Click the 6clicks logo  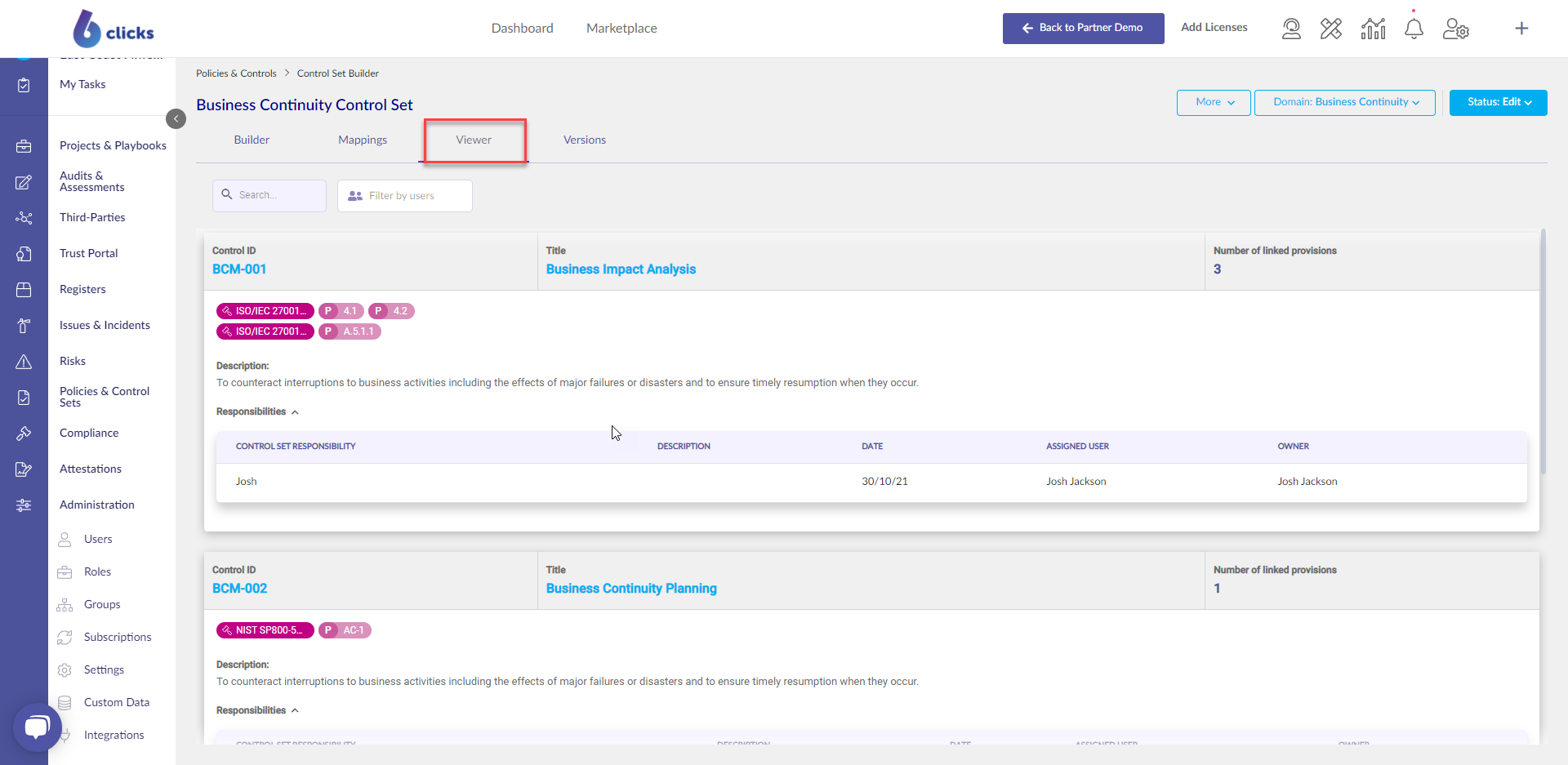tap(113, 29)
